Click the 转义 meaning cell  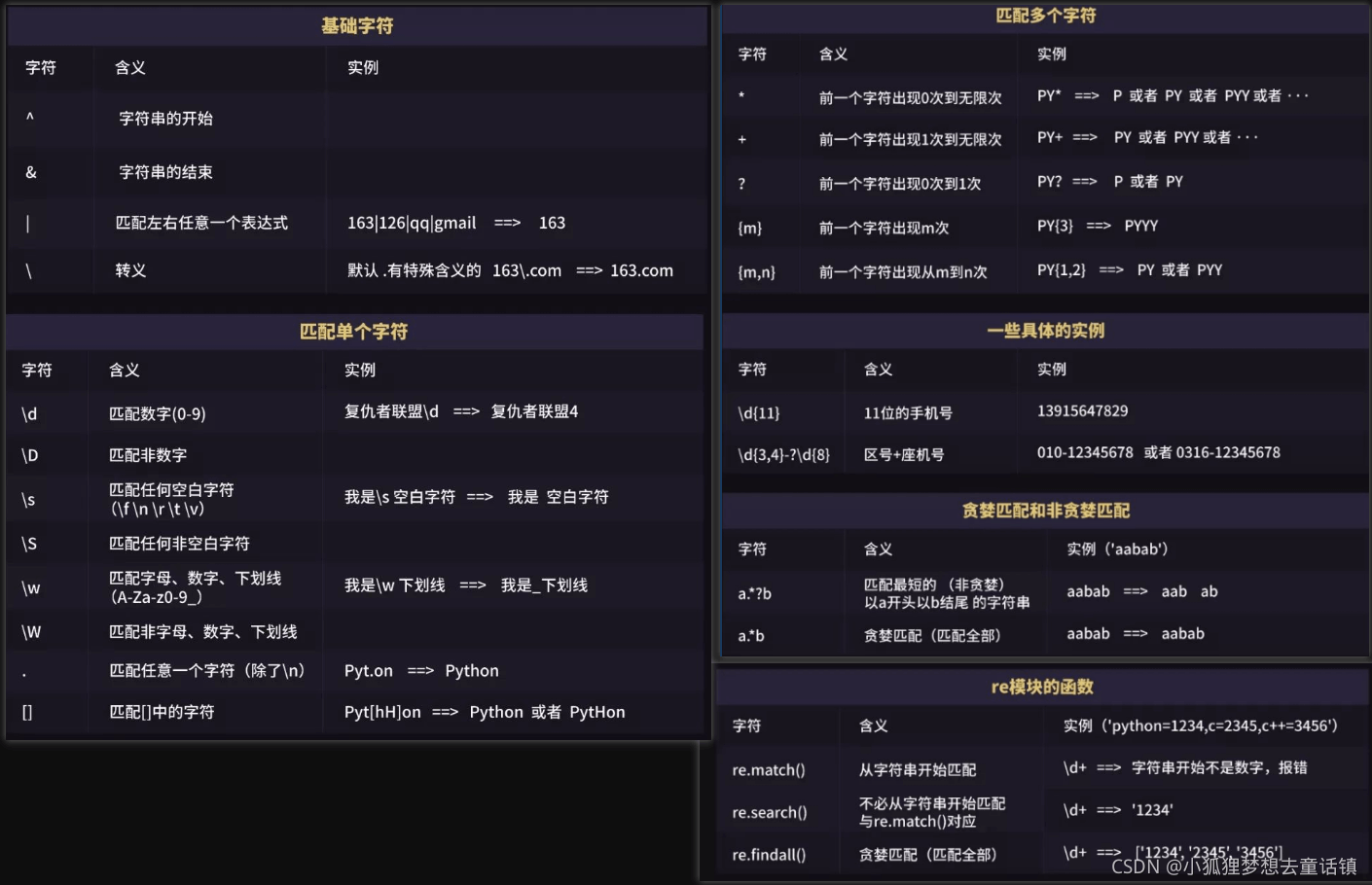coord(130,270)
